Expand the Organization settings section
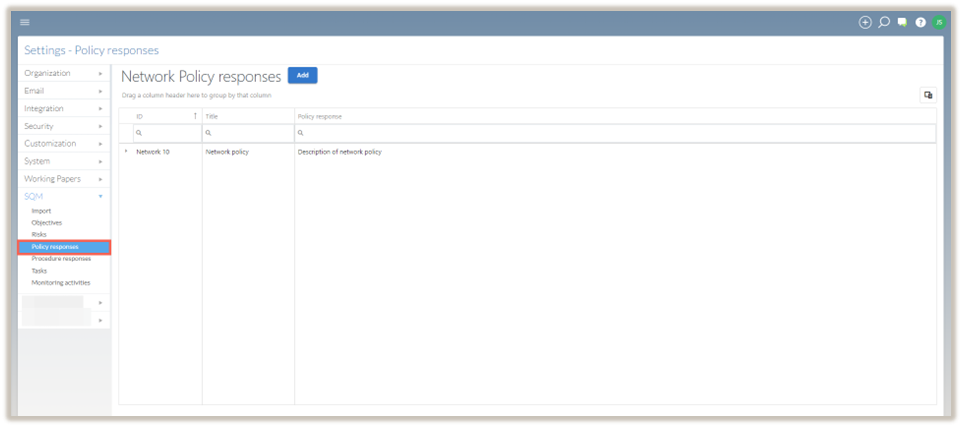The width and height of the screenshot is (962, 427). (64, 73)
